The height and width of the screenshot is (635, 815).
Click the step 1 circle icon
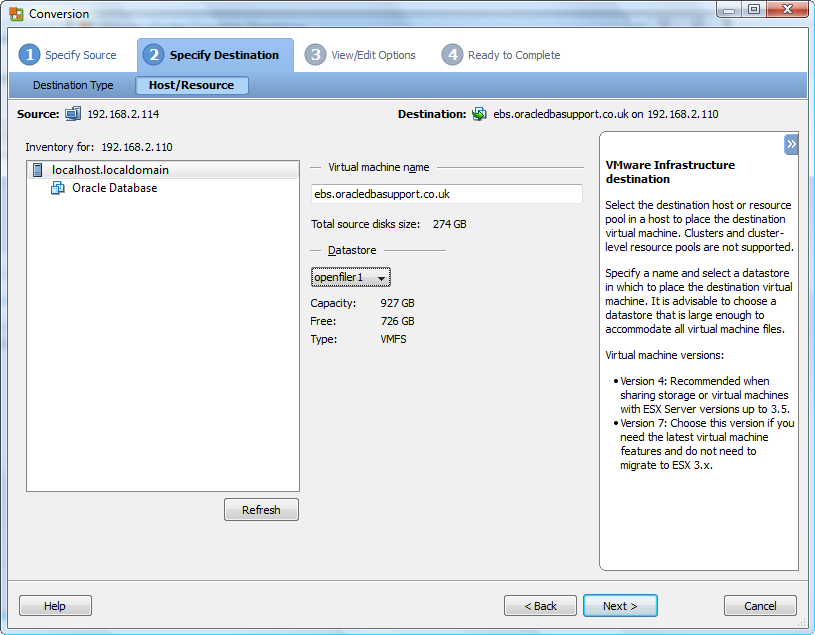click(x=30, y=55)
